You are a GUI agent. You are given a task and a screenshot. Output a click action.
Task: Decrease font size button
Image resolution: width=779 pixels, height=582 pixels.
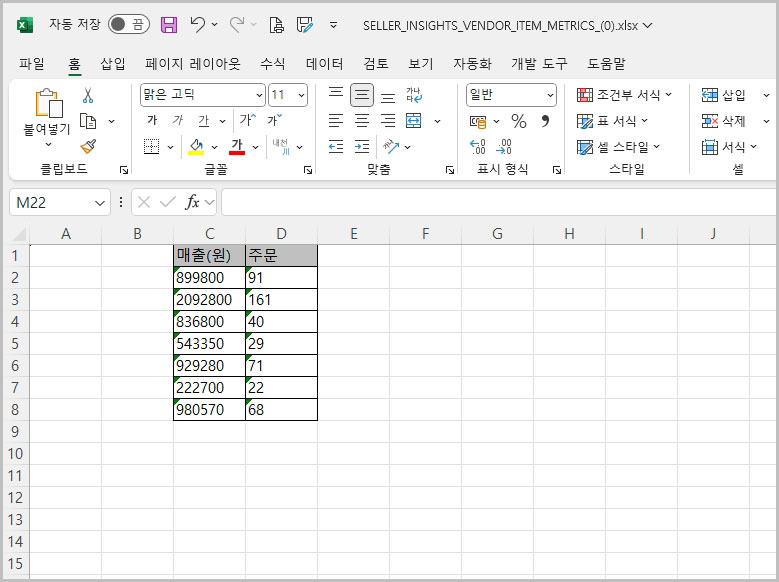275,120
